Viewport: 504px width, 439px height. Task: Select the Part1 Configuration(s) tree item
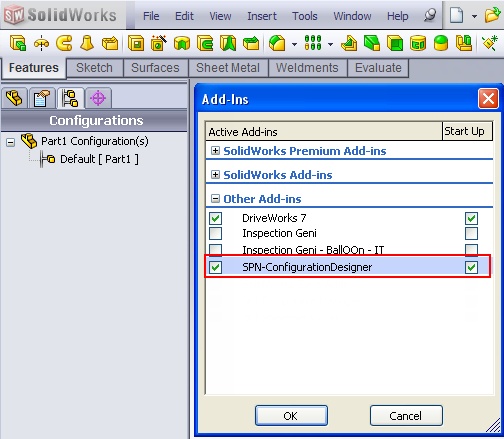pos(94,141)
